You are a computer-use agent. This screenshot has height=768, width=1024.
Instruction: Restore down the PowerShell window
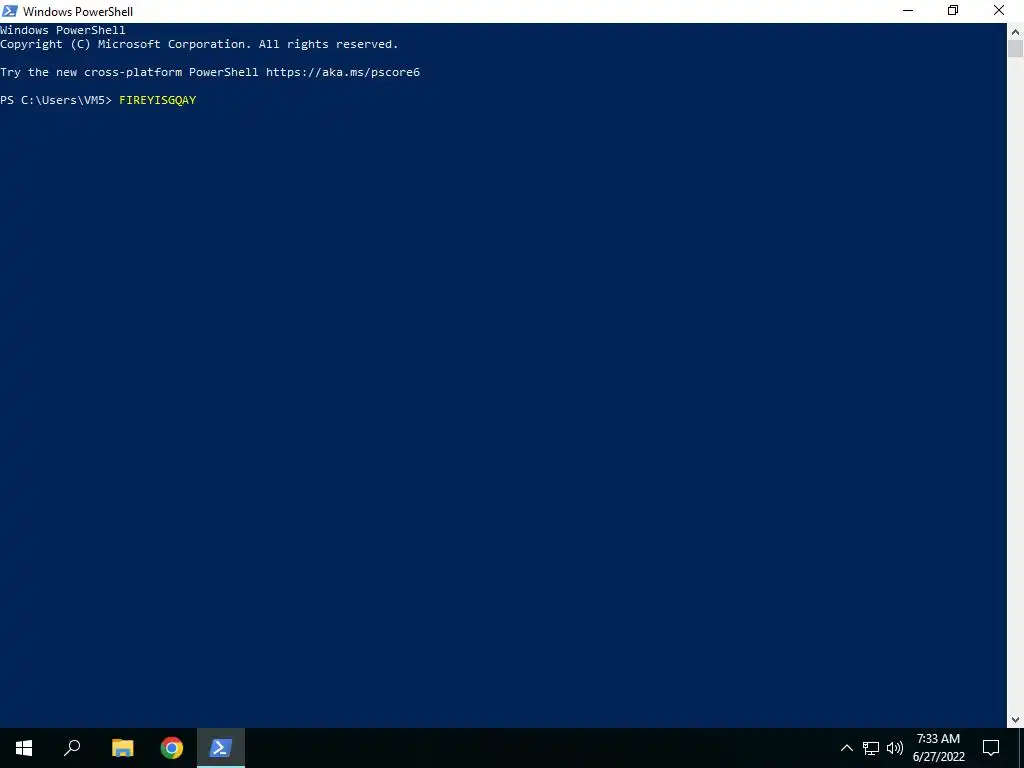953,10
